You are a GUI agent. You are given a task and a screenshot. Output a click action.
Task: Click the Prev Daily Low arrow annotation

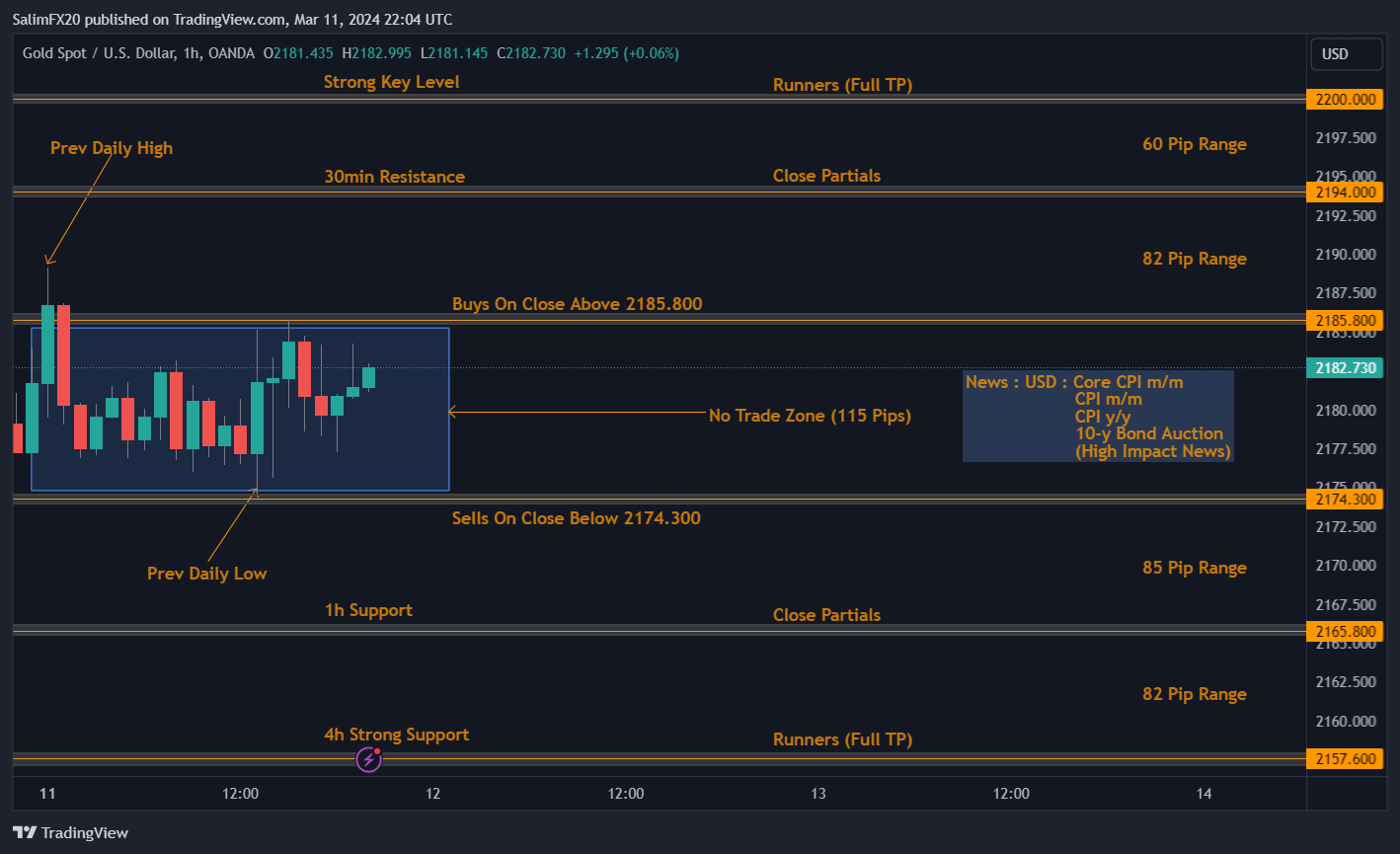206,574
